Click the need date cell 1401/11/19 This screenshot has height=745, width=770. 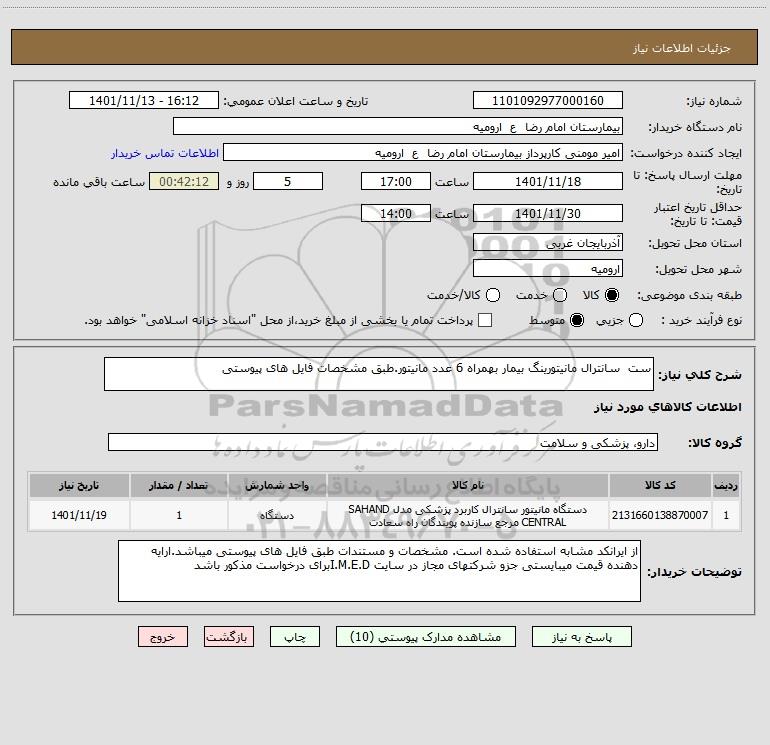click(x=79, y=515)
